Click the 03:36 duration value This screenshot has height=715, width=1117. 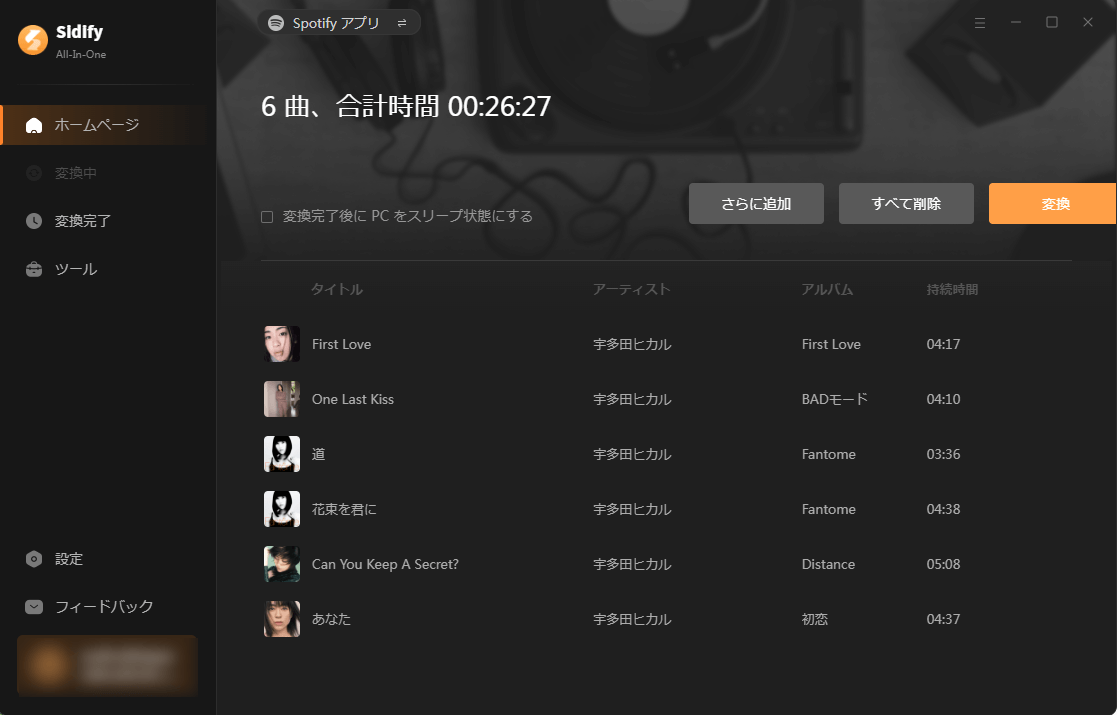[943, 454]
